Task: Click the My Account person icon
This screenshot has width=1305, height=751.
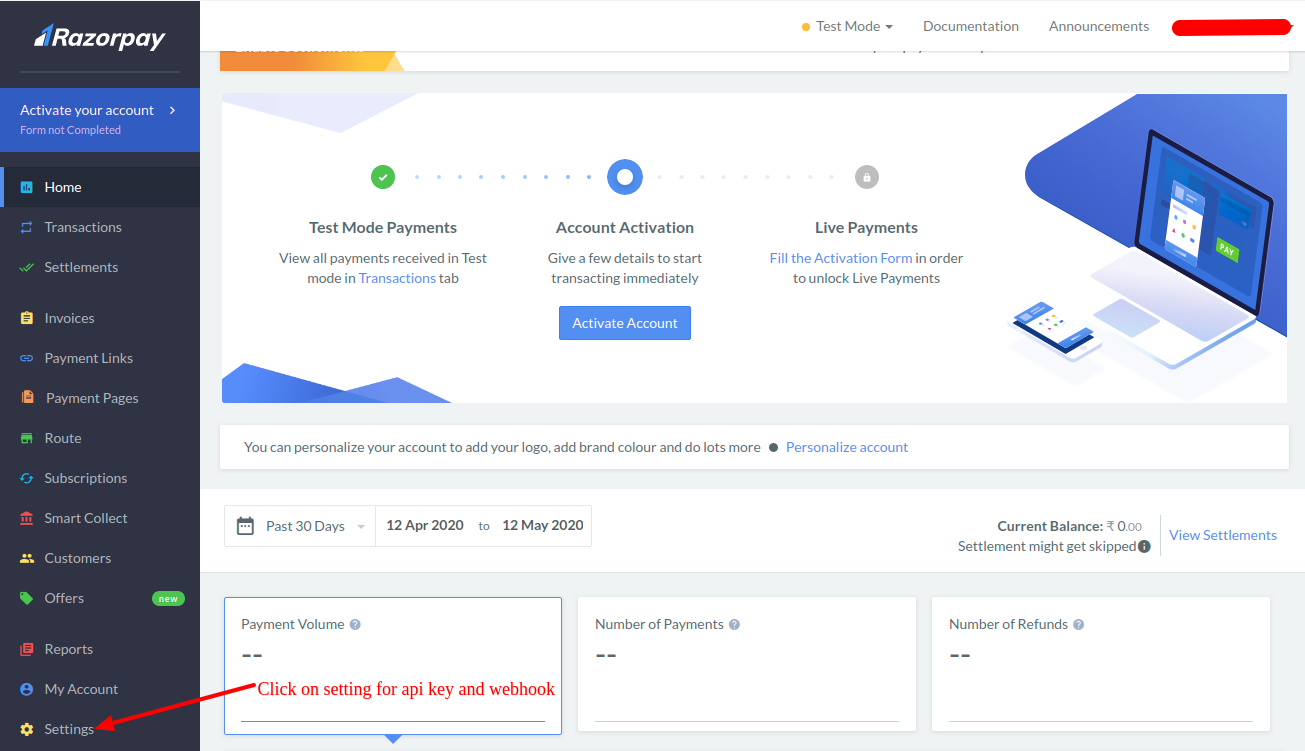Action: tap(27, 689)
